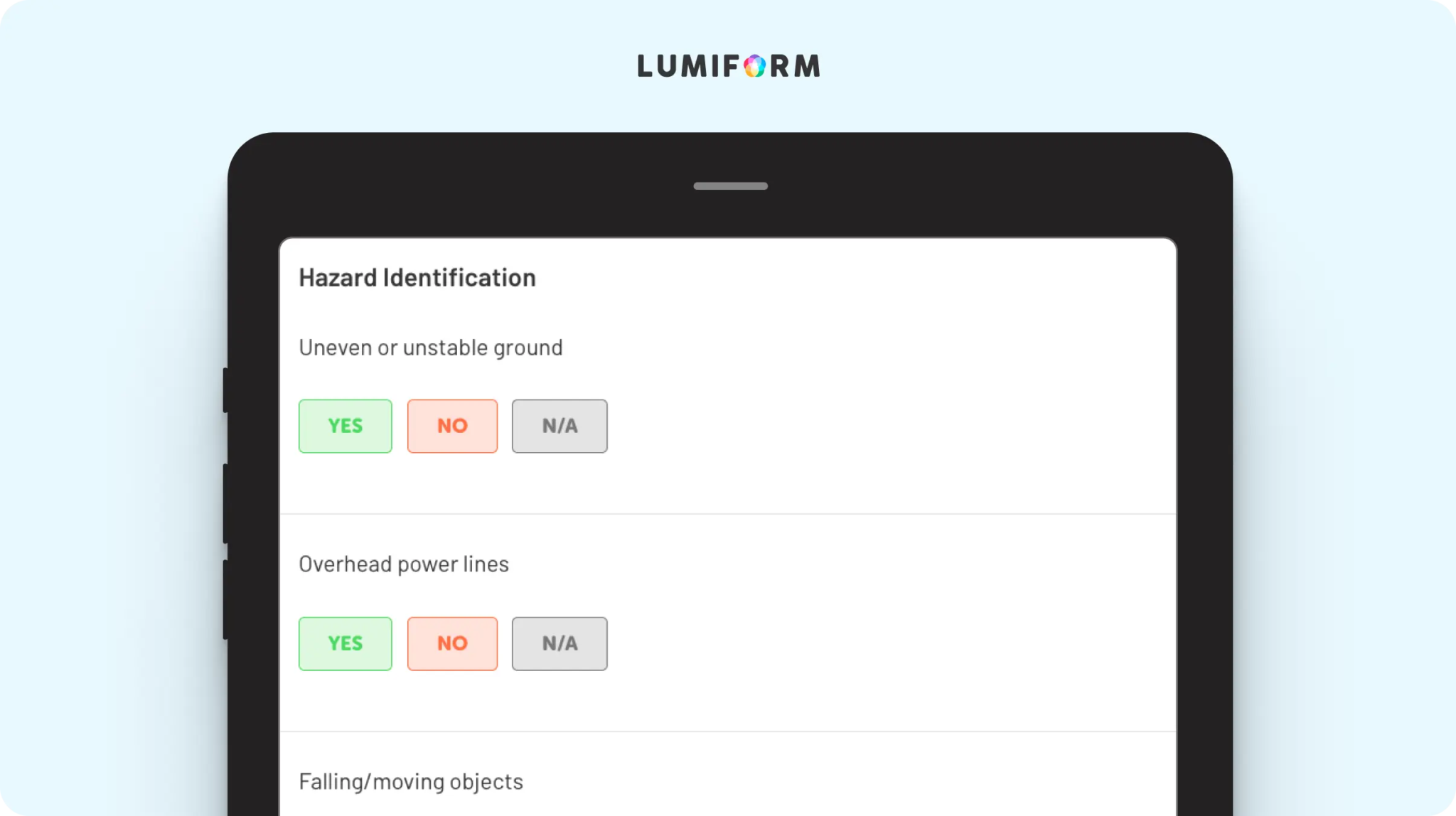The width and height of the screenshot is (1456, 816).
Task: Click the letters R in Lumiform logo
Action: 779,66
